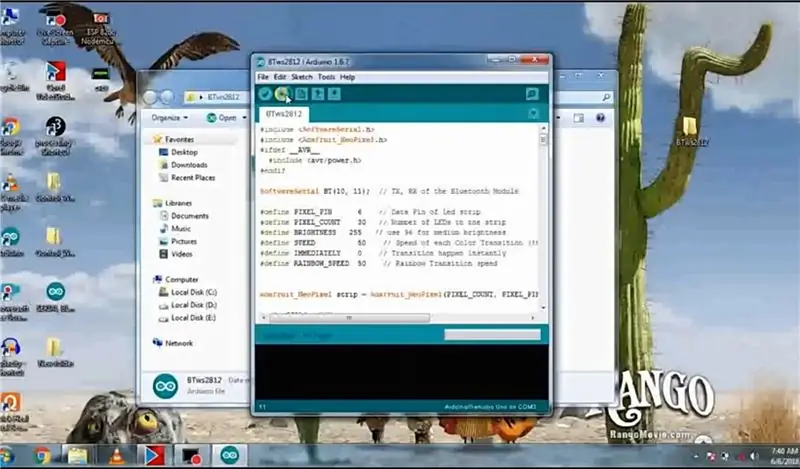
Task: Open the tab options dropdown in Arduino
Action: tap(534, 114)
